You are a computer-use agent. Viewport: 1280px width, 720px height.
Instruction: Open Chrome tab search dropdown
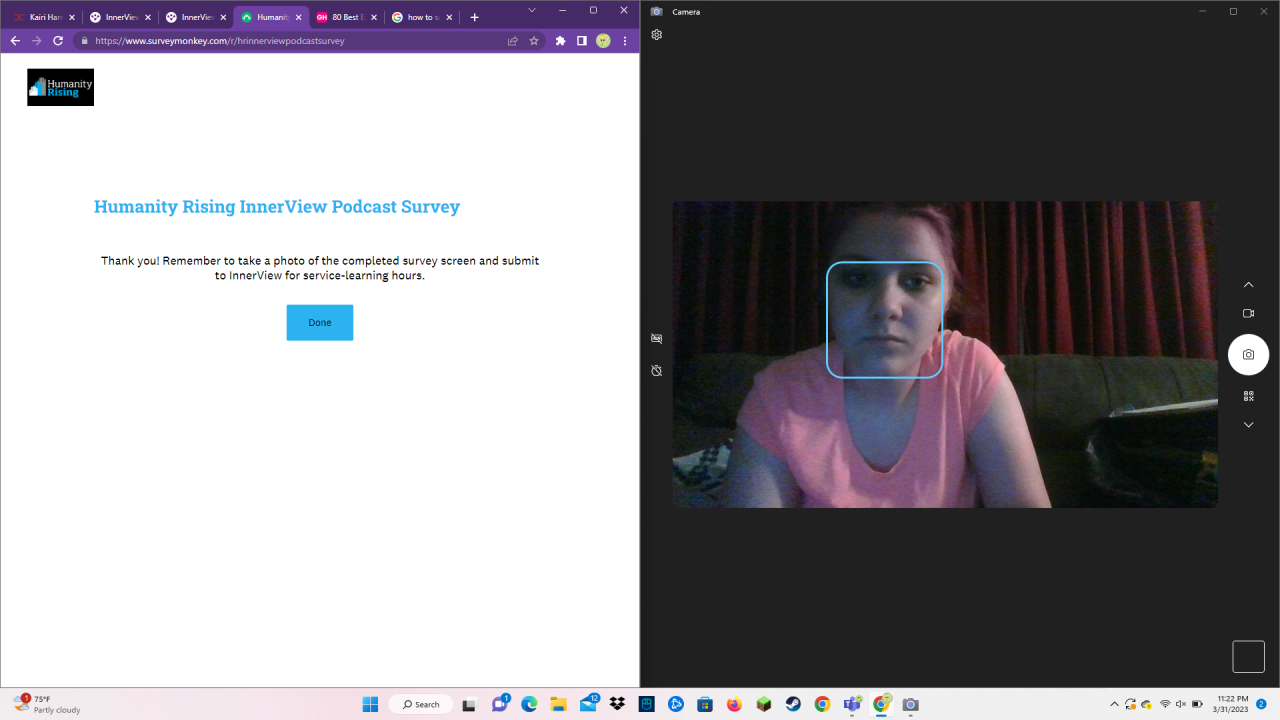[x=532, y=10]
